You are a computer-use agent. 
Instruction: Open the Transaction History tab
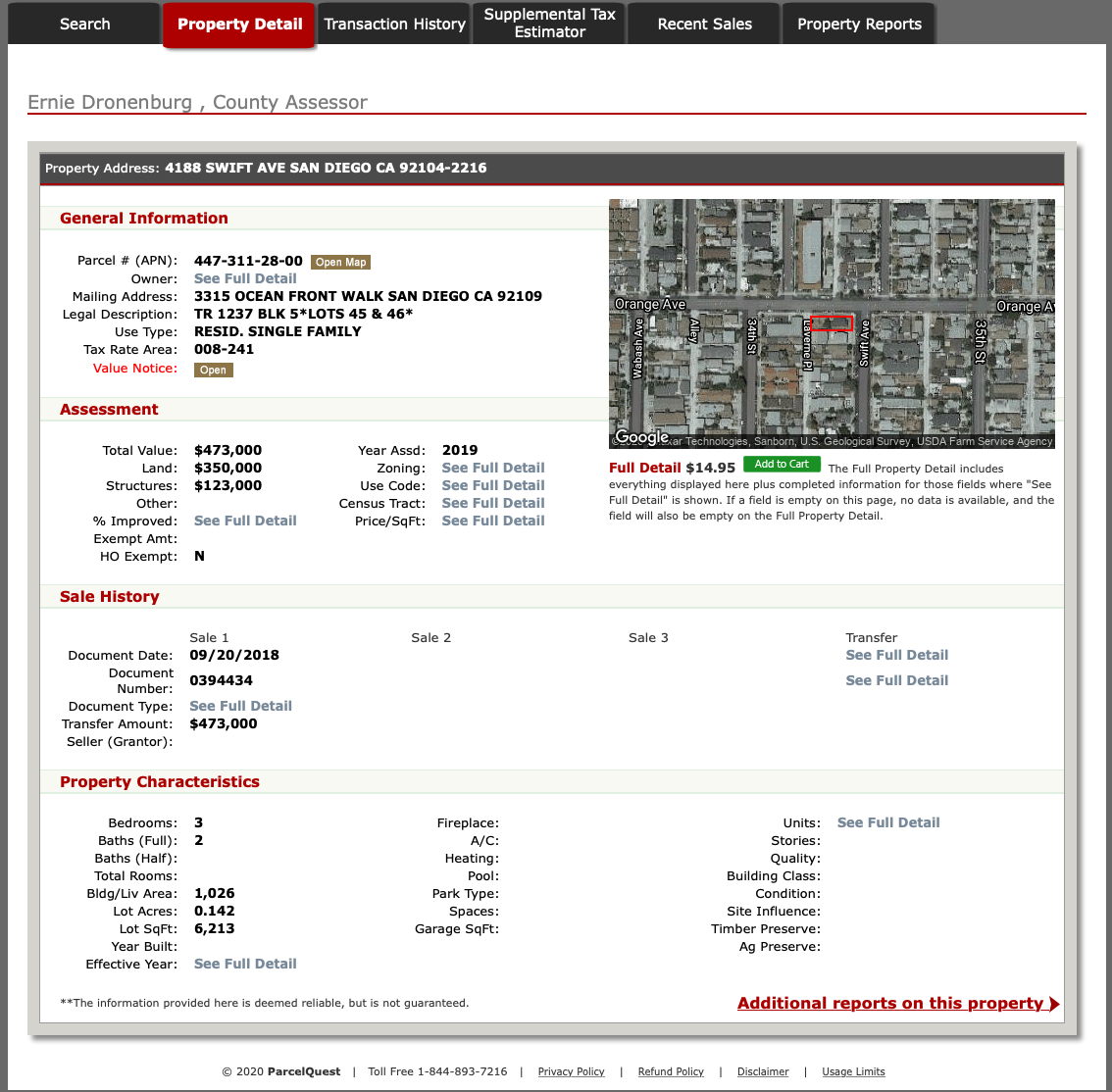[x=393, y=23]
